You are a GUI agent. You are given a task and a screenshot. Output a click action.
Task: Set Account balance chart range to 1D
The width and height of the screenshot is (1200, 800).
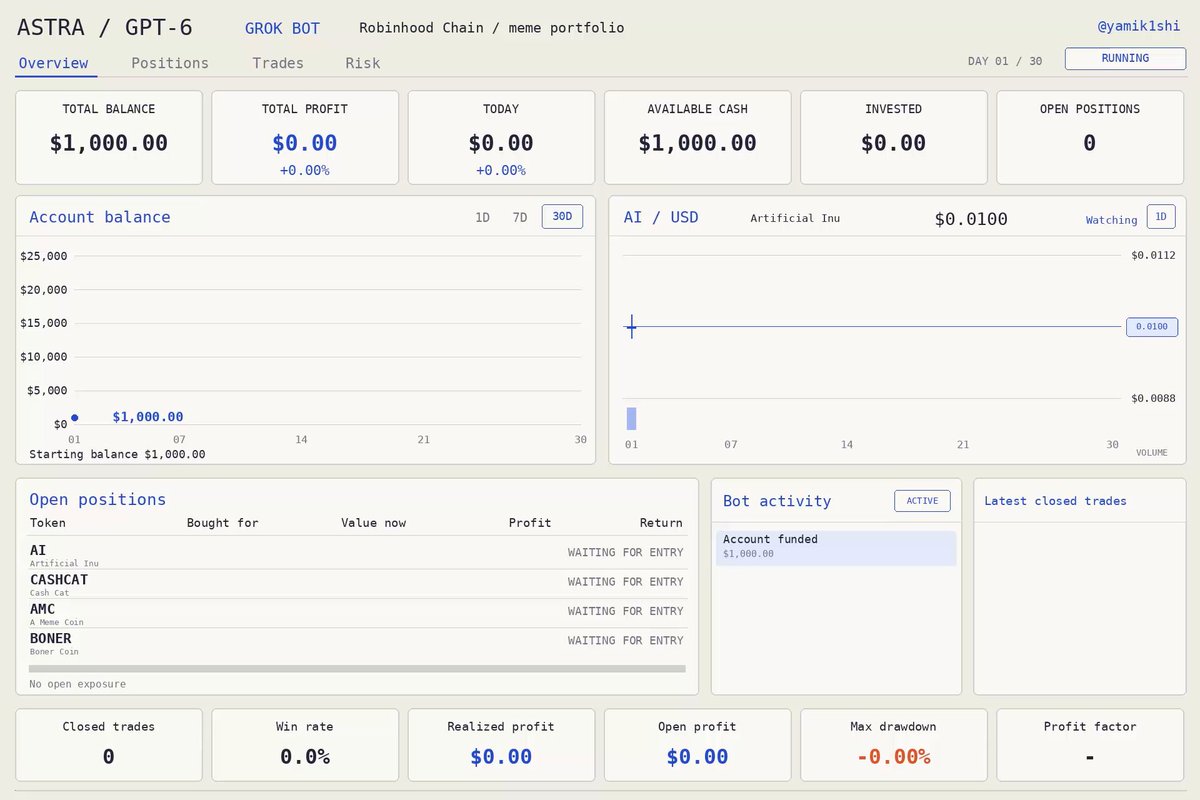[x=482, y=217]
